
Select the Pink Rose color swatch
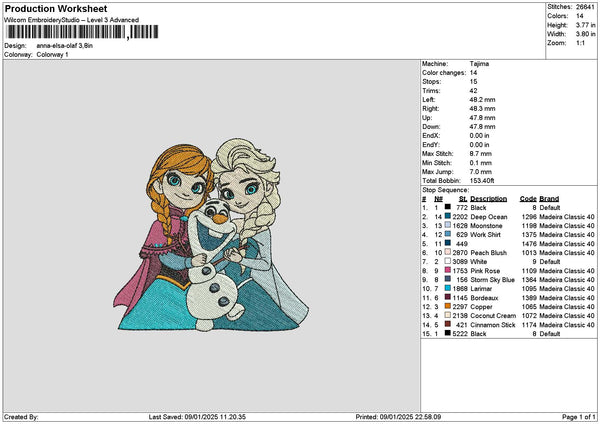point(447,270)
